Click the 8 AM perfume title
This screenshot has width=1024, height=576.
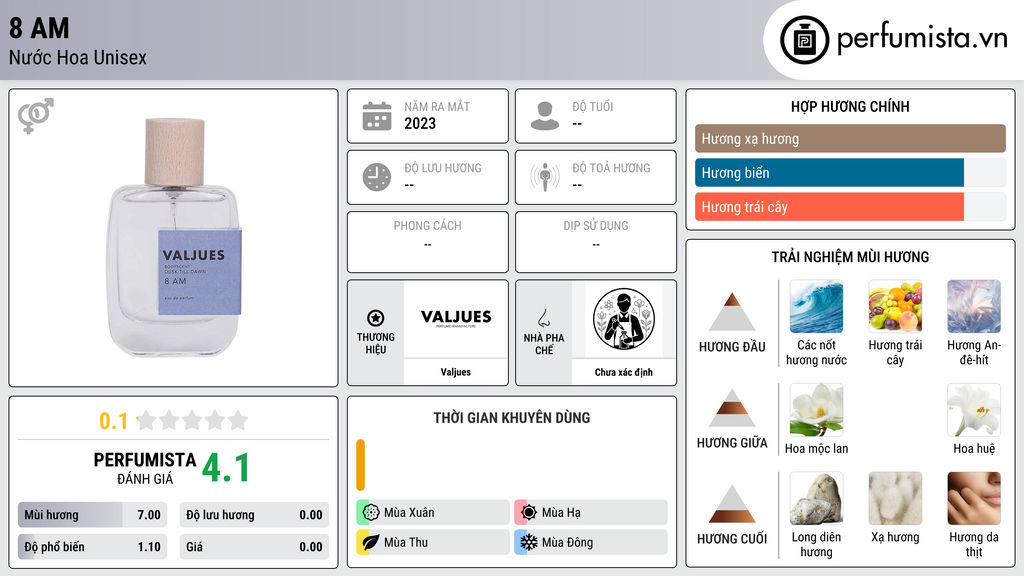[39, 29]
